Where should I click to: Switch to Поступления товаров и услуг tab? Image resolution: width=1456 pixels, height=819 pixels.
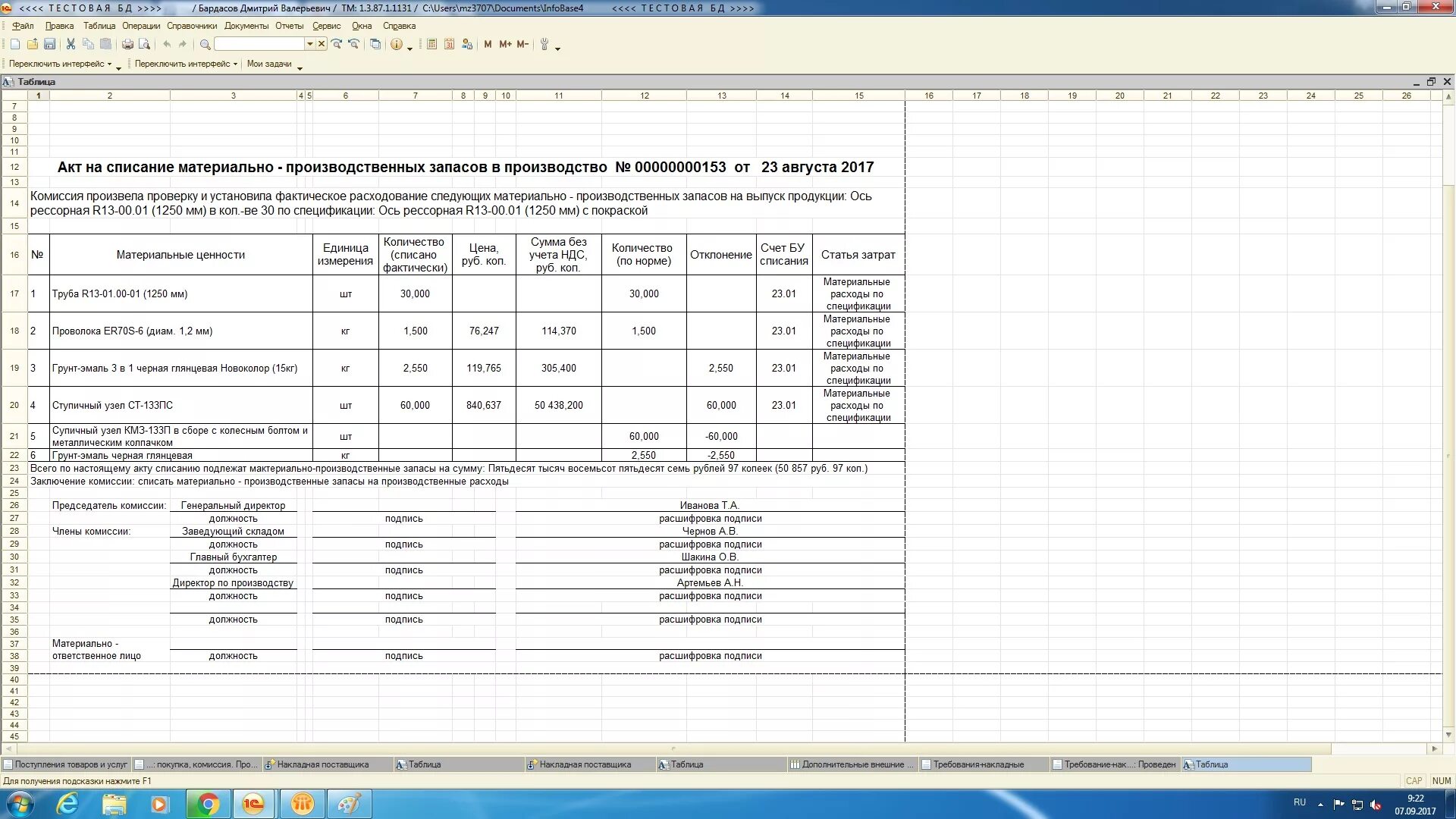66,764
